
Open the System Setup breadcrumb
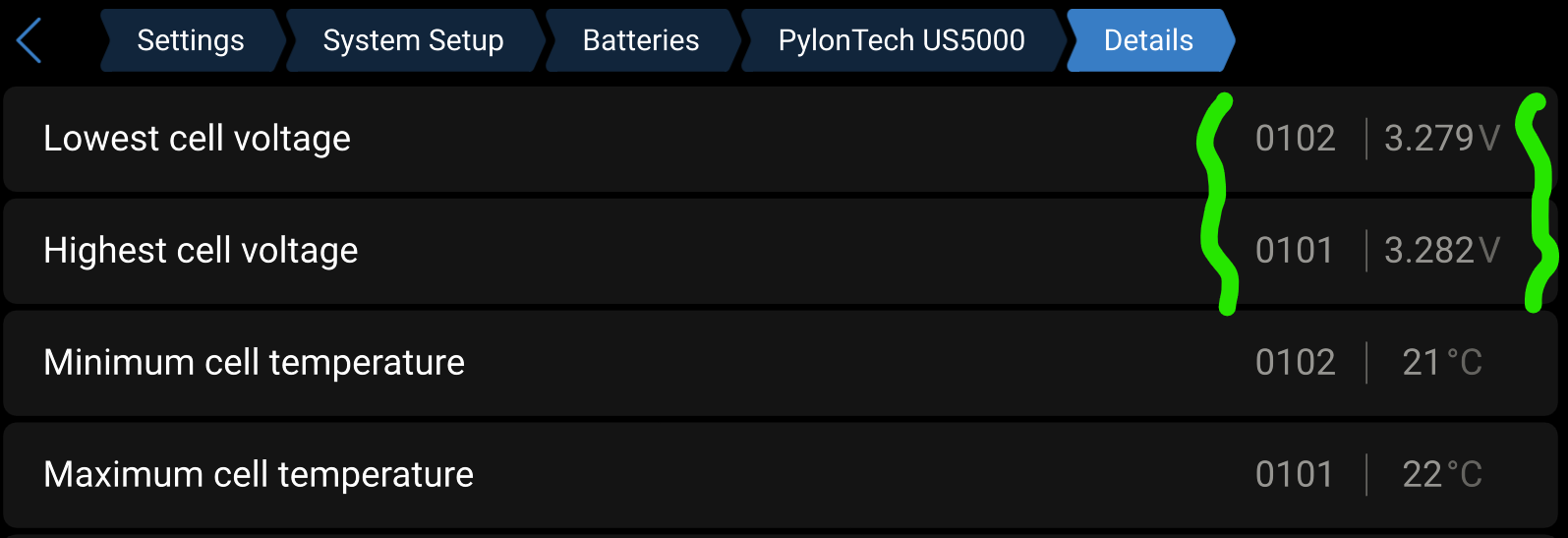pyautogui.click(x=413, y=40)
